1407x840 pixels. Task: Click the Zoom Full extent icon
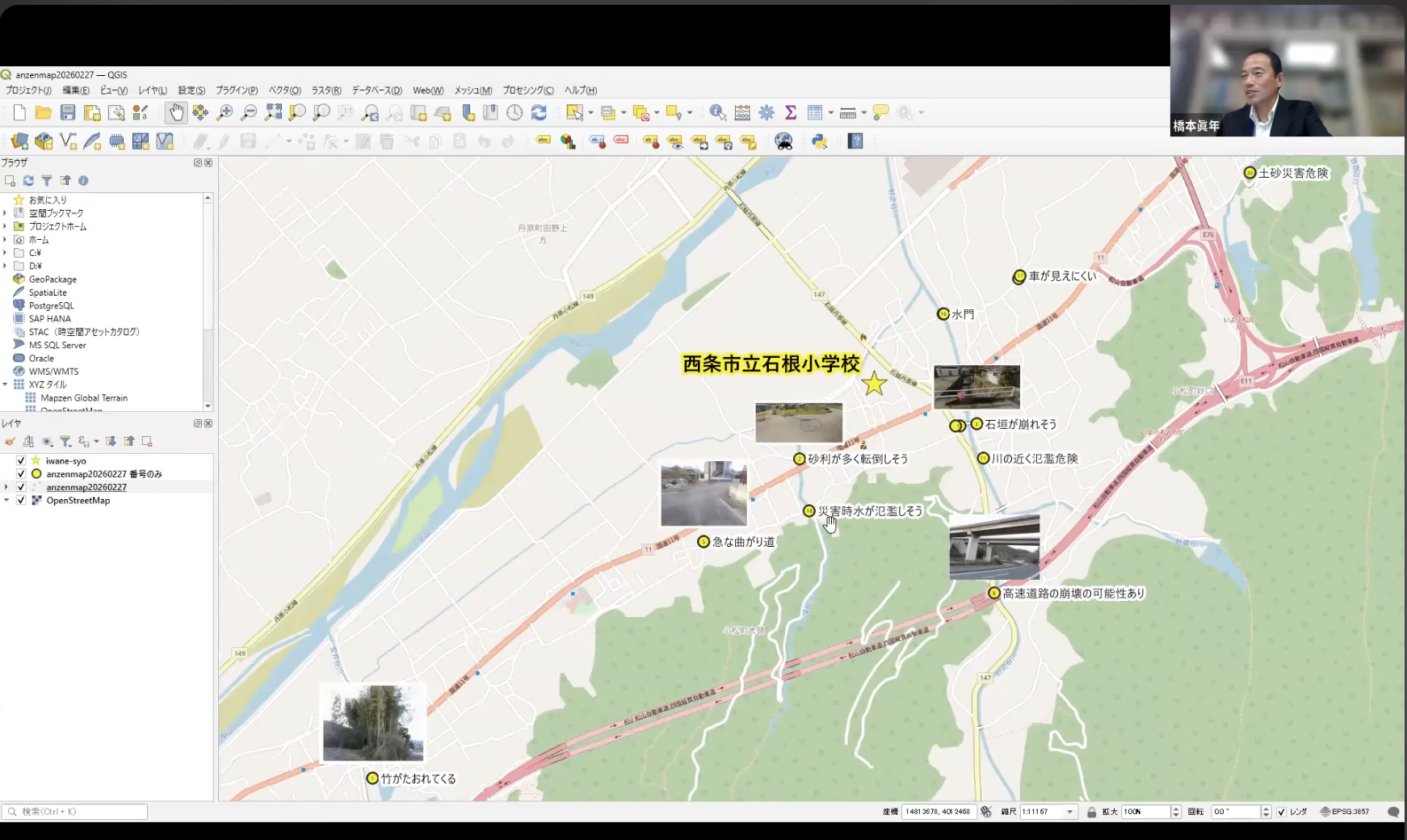(x=274, y=113)
